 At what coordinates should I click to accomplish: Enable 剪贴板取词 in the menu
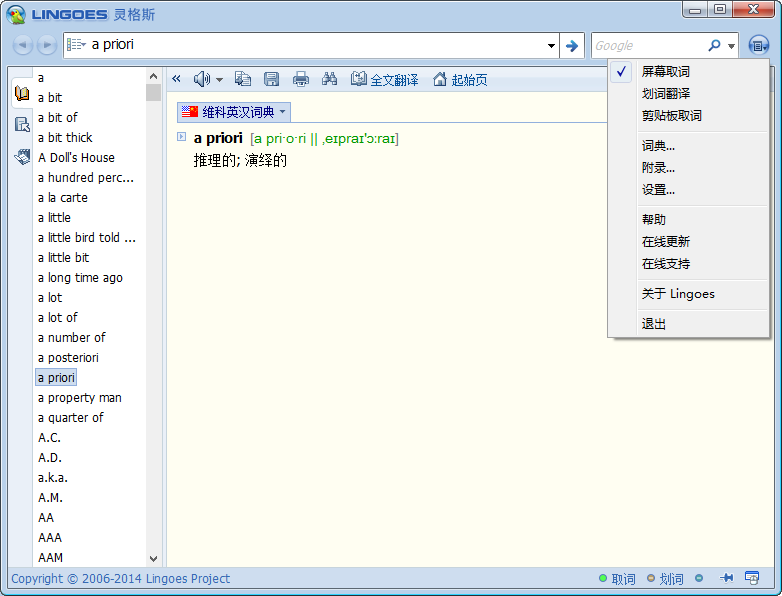click(688, 115)
